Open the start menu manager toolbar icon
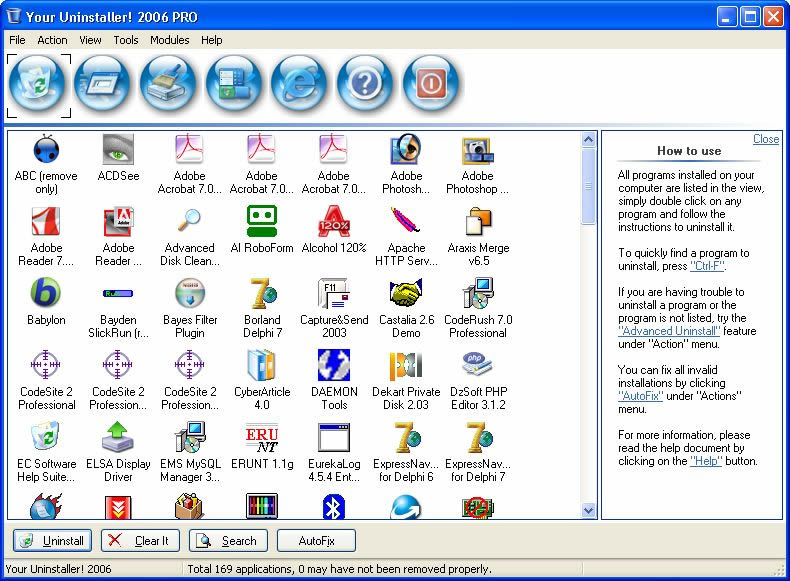The image size is (790, 581). pos(234,84)
